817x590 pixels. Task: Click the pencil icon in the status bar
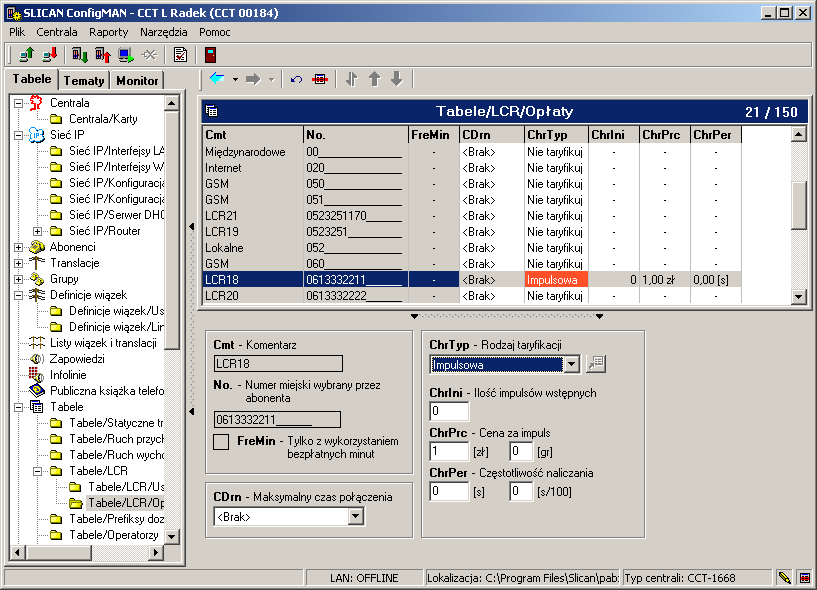(x=784, y=577)
